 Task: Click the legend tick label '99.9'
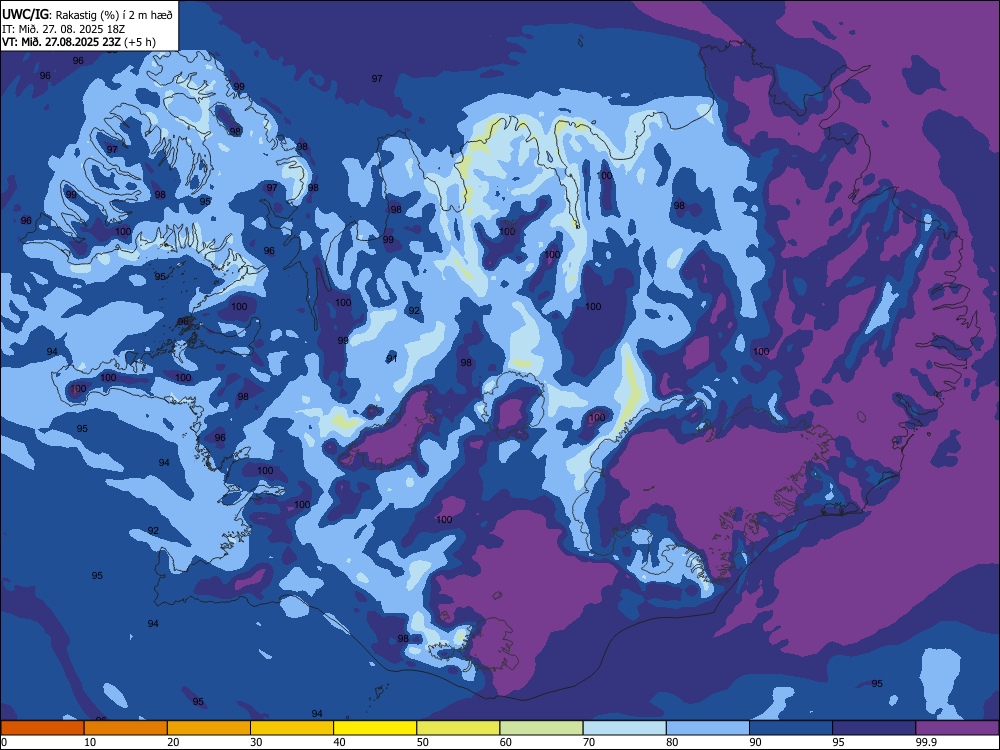[925, 742]
